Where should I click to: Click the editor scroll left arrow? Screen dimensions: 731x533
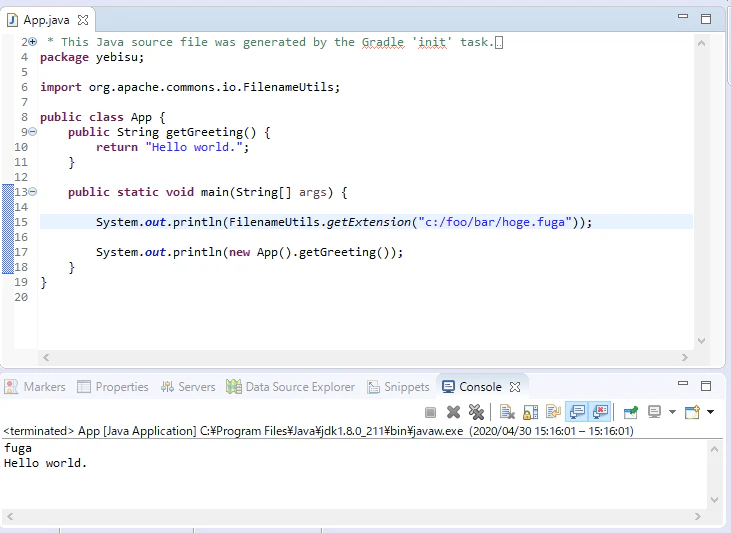46,358
